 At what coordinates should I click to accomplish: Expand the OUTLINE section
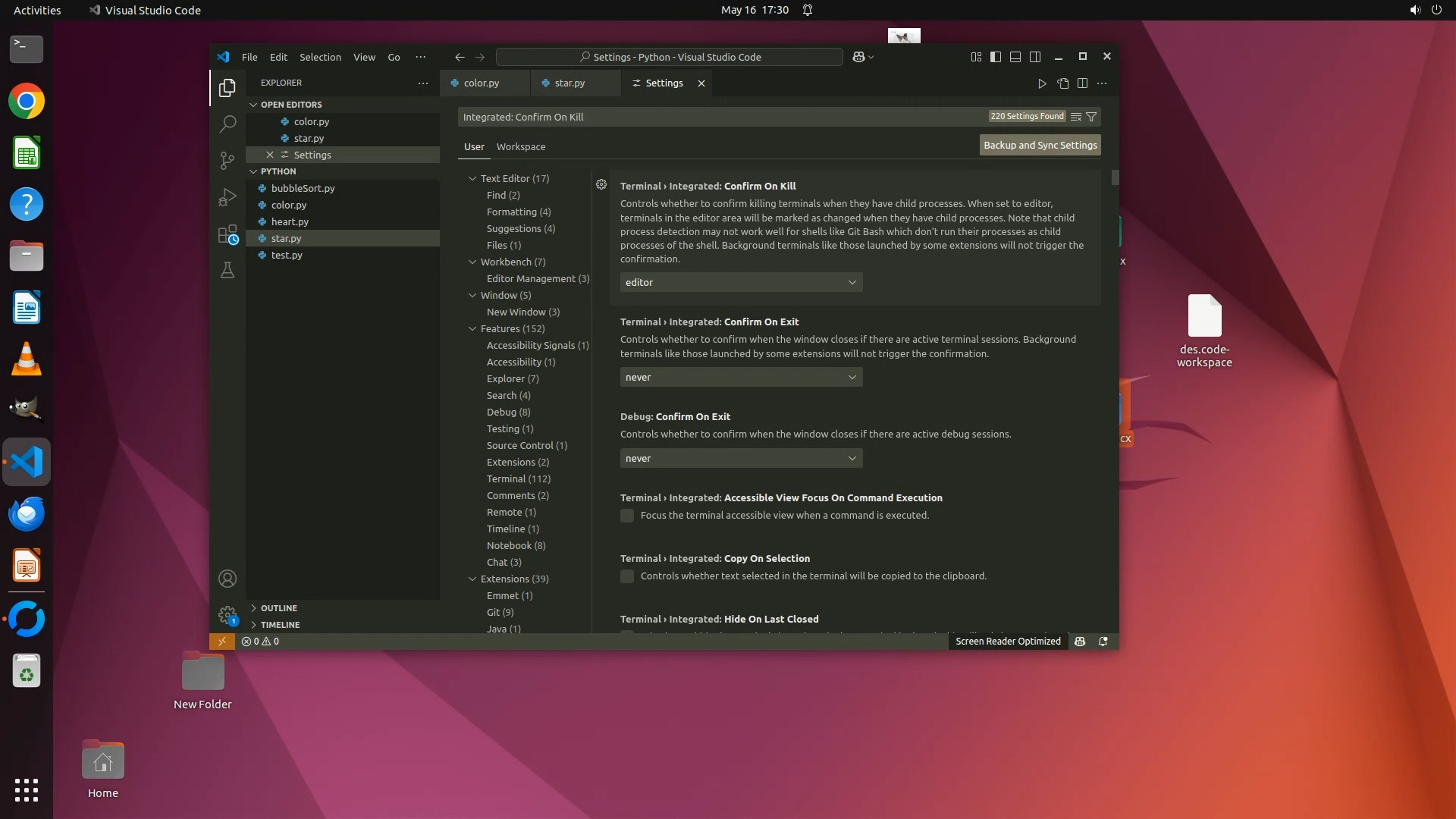click(x=278, y=608)
